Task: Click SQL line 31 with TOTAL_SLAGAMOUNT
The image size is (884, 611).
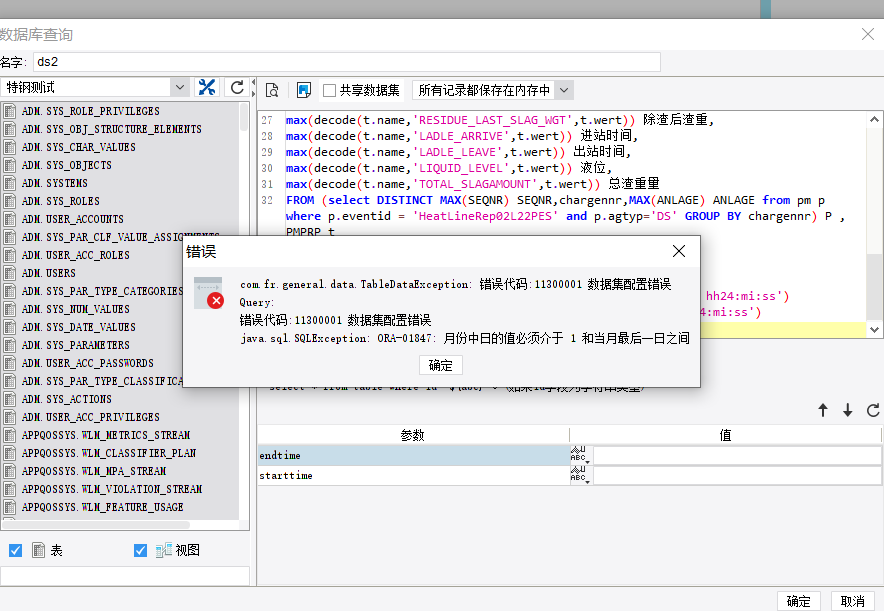Action: click(472, 184)
